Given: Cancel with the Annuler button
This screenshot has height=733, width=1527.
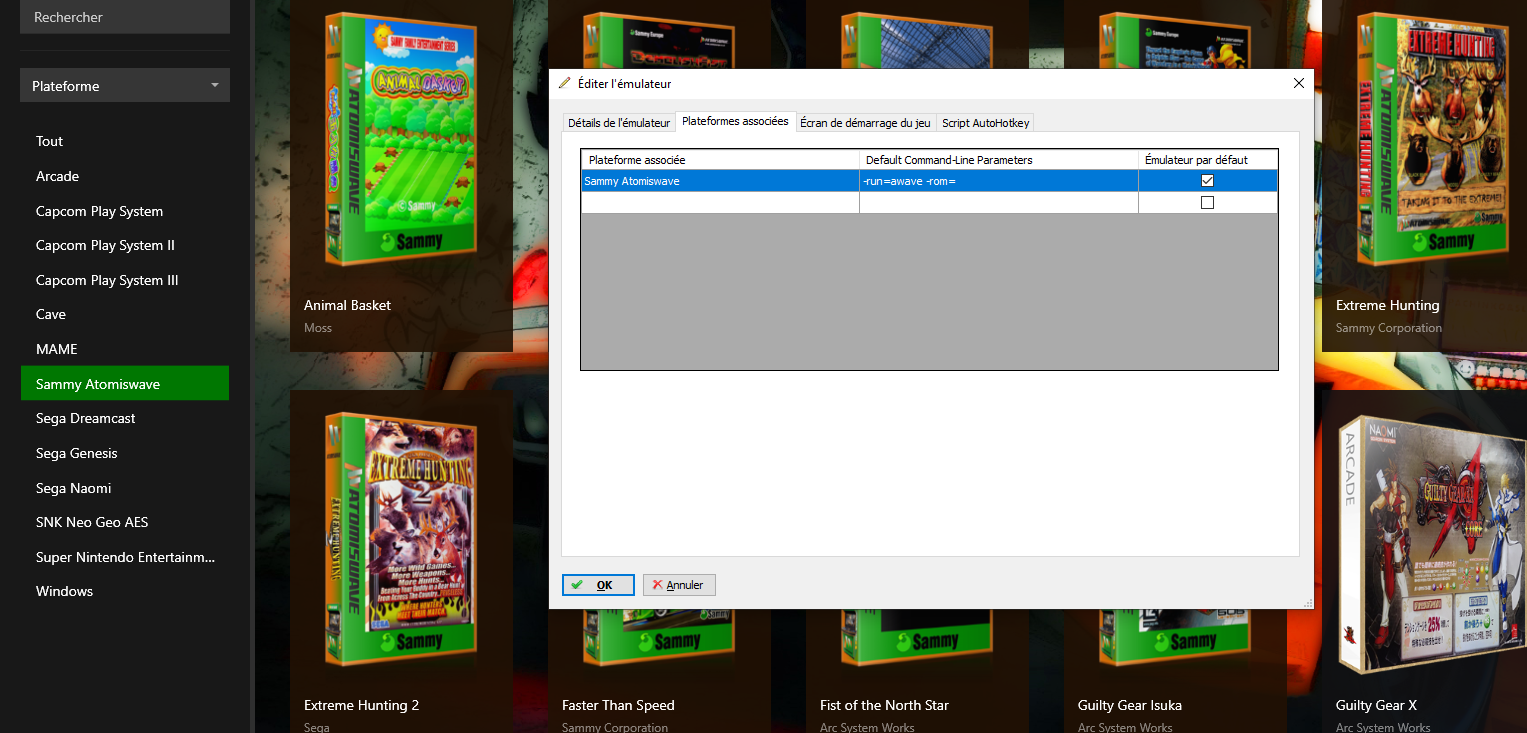Looking at the screenshot, I should click(679, 585).
